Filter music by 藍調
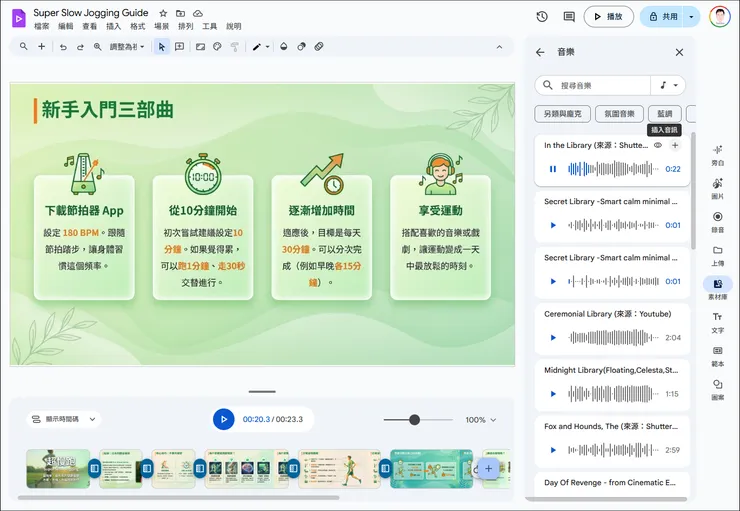Viewport: 740px width, 511px height. 664,114
